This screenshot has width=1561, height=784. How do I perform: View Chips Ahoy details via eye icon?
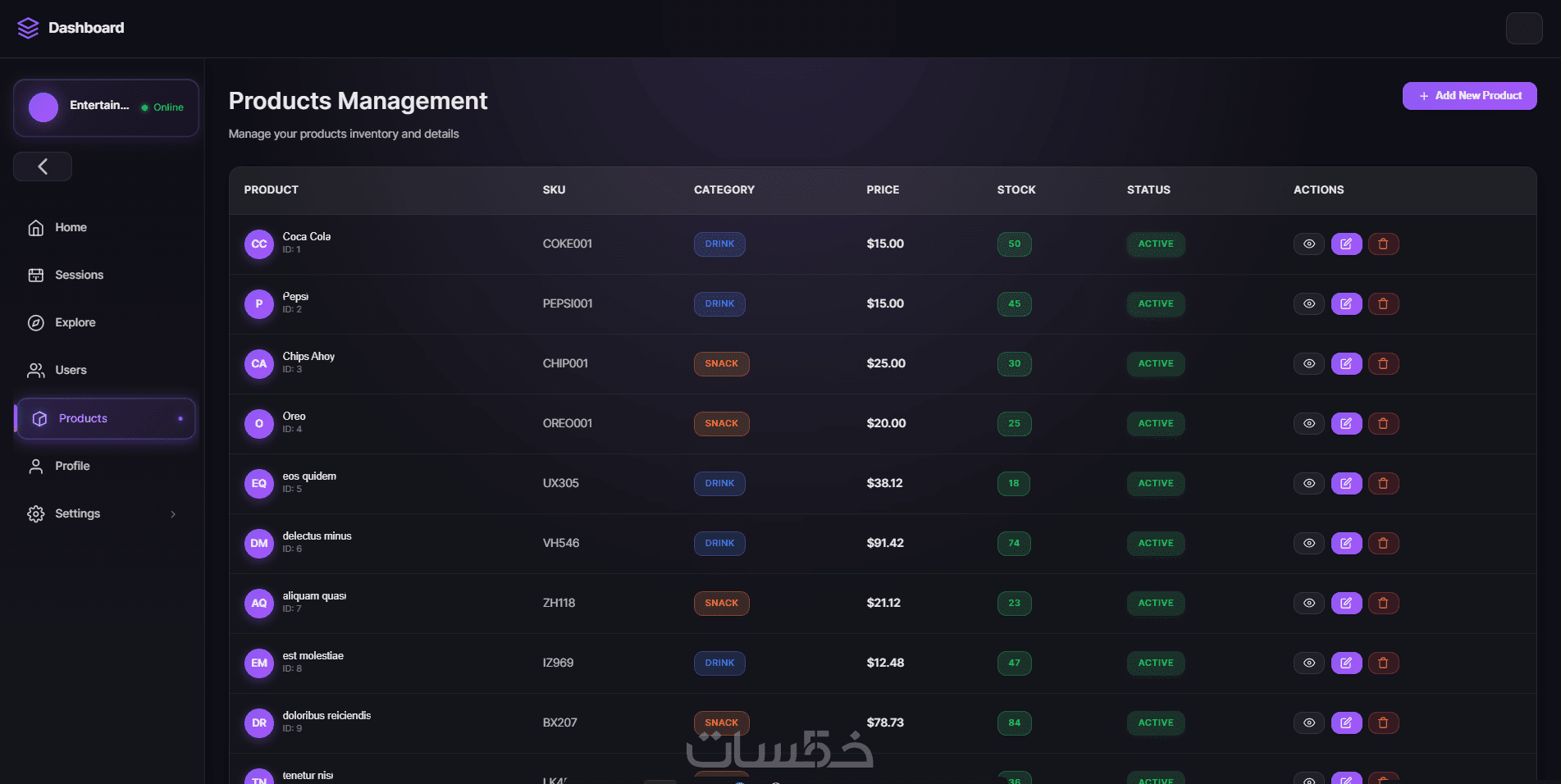pos(1309,363)
